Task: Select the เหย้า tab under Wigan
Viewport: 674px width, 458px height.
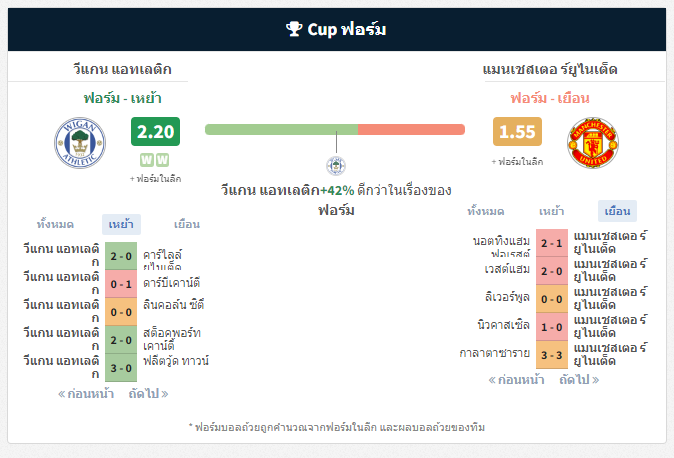Action: click(121, 224)
